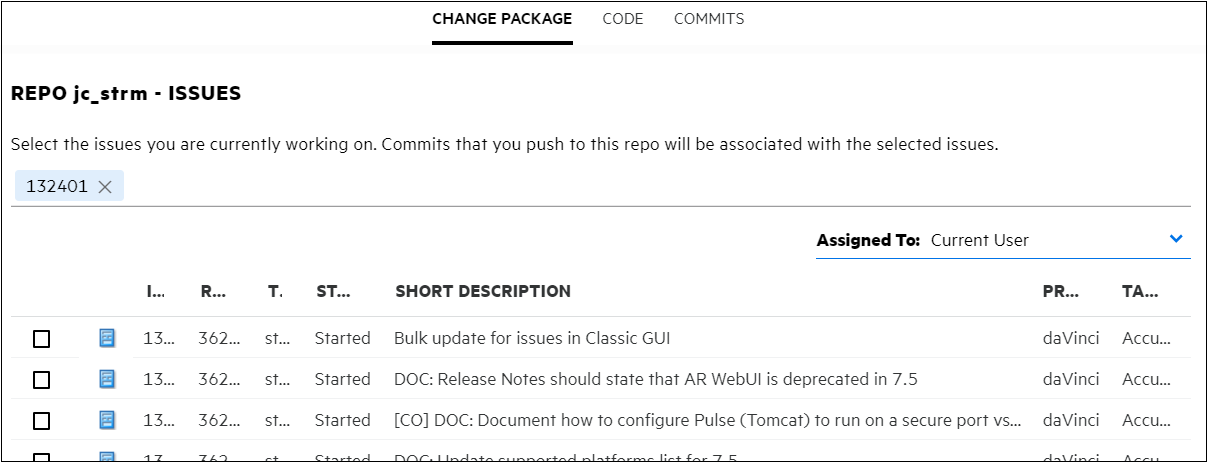Select the CHANGE PACKAGE tab

point(502,19)
